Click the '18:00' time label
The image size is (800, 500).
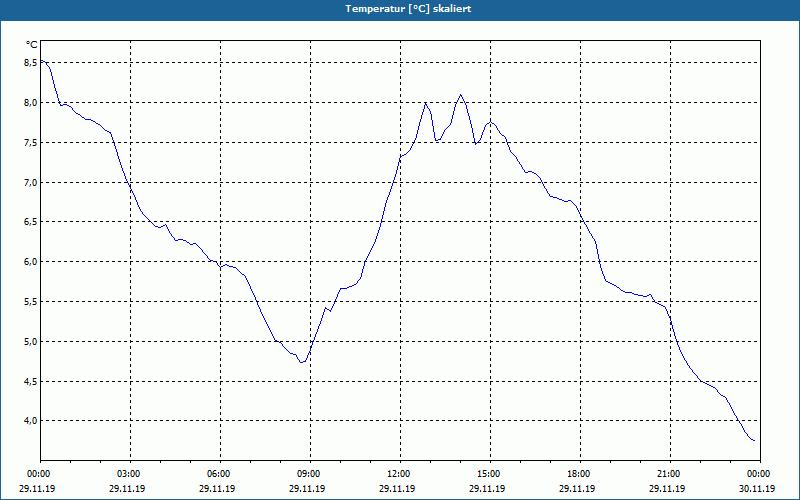(x=580, y=474)
